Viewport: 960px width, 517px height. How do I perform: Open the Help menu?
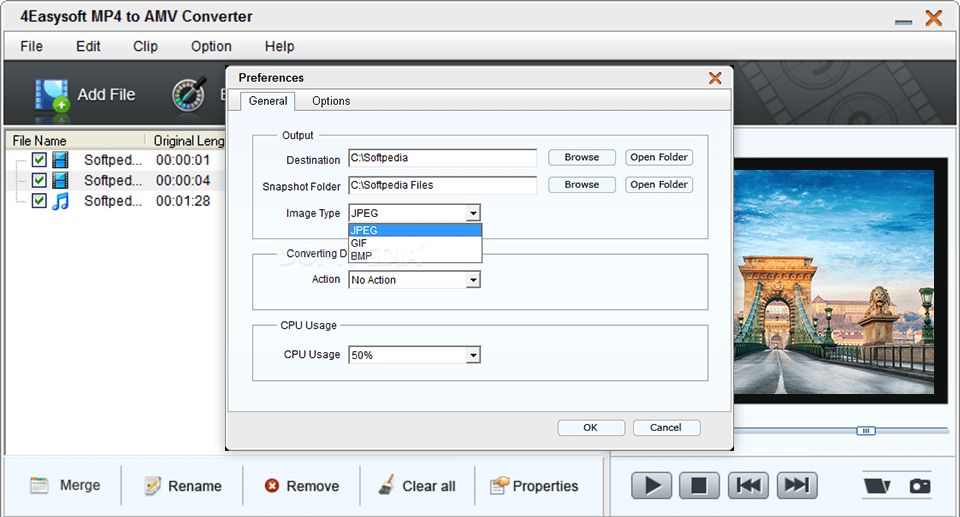(279, 47)
